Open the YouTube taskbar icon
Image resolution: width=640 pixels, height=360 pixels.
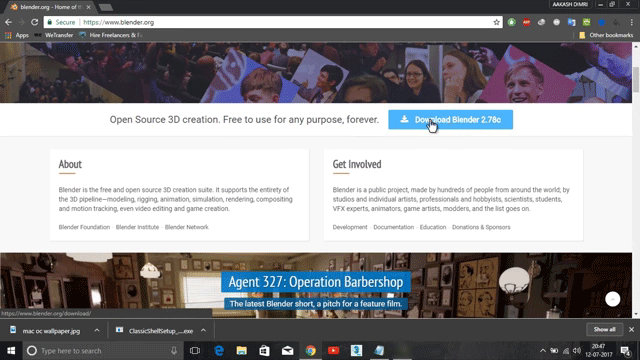333,351
